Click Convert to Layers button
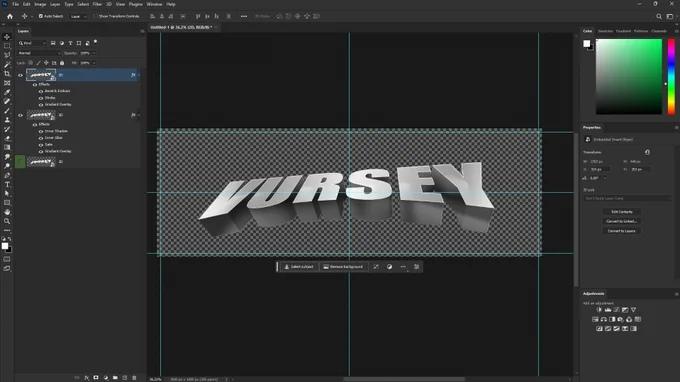The image size is (680, 382). [x=622, y=231]
